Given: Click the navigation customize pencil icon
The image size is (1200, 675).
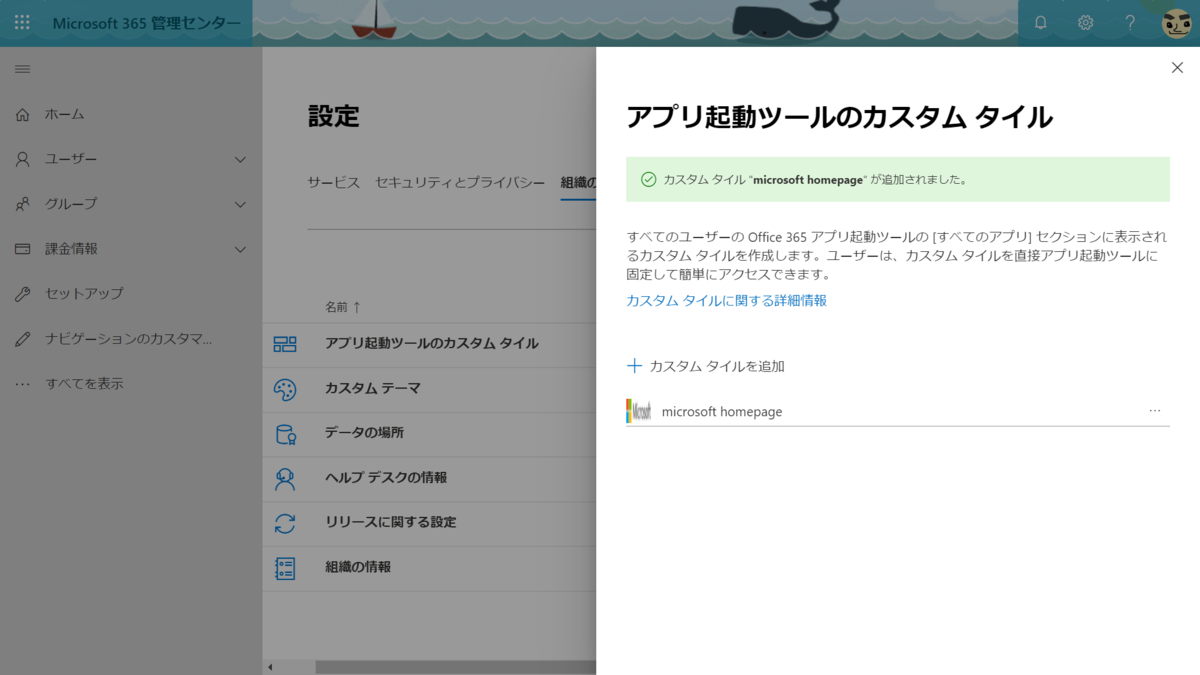Looking at the screenshot, I should point(23,339).
